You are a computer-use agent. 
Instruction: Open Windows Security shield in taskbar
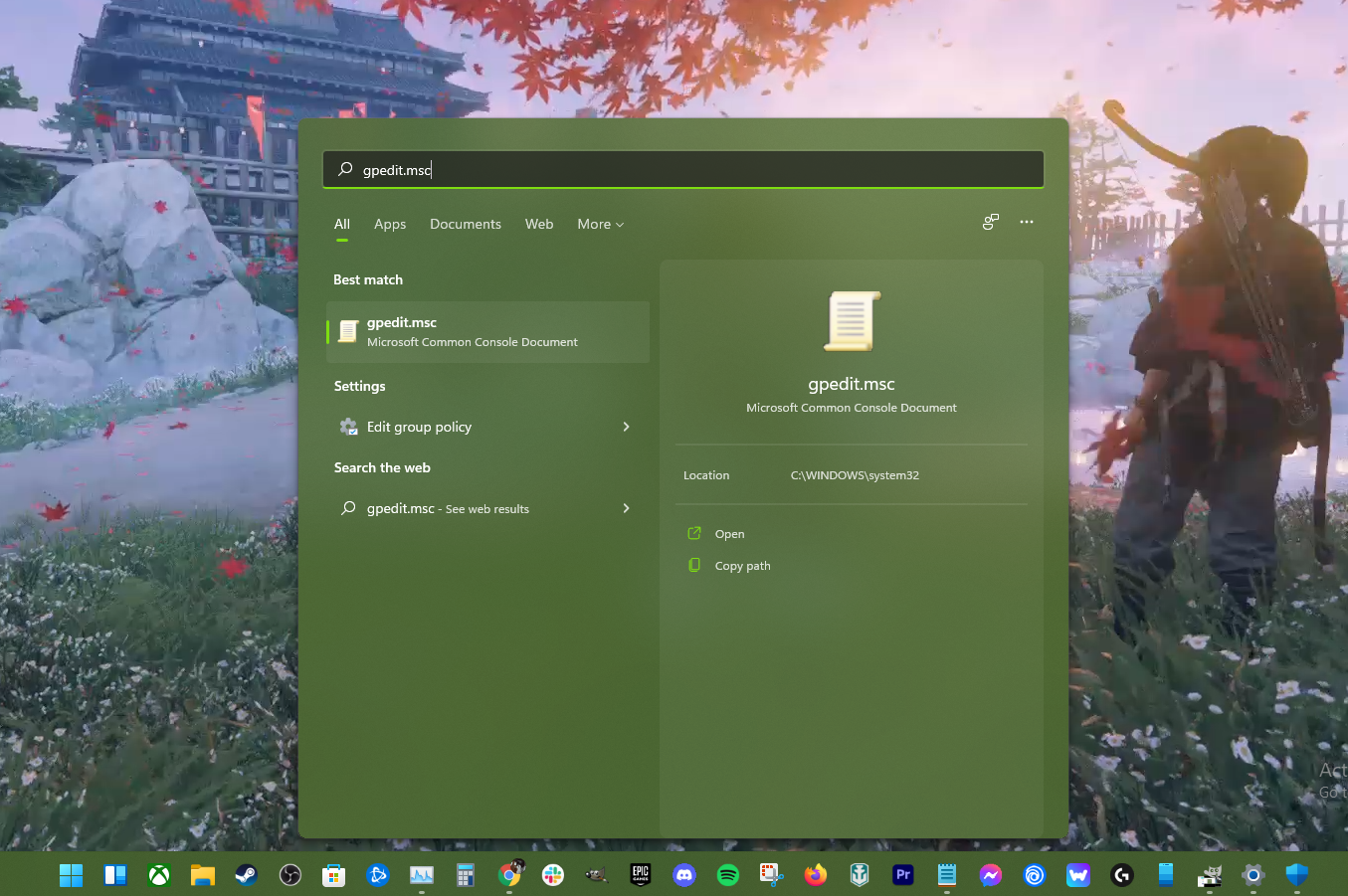(1297, 875)
